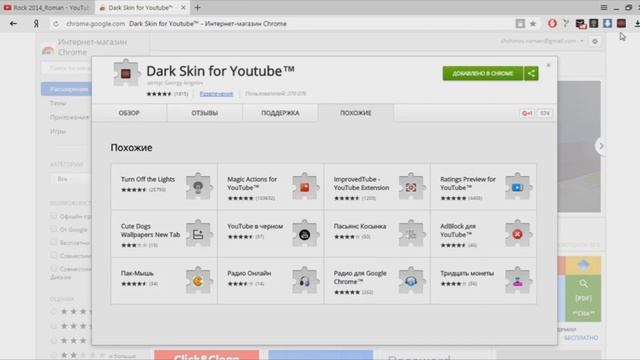Select Темы in the store sidebar
Viewport: 640px width, 360px height.
point(58,103)
